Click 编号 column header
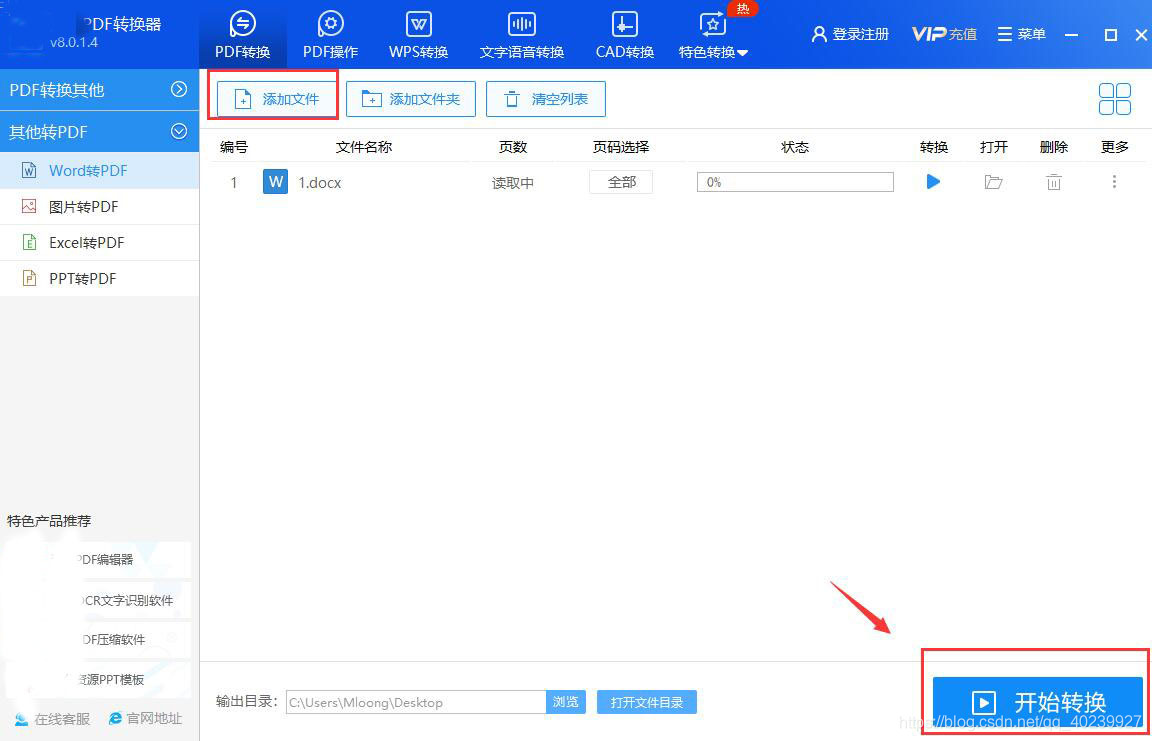This screenshot has width=1152, height=741. 234,147
